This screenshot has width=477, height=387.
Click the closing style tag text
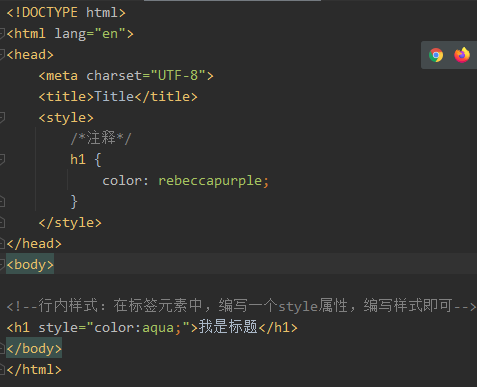pyautogui.click(x=70, y=223)
